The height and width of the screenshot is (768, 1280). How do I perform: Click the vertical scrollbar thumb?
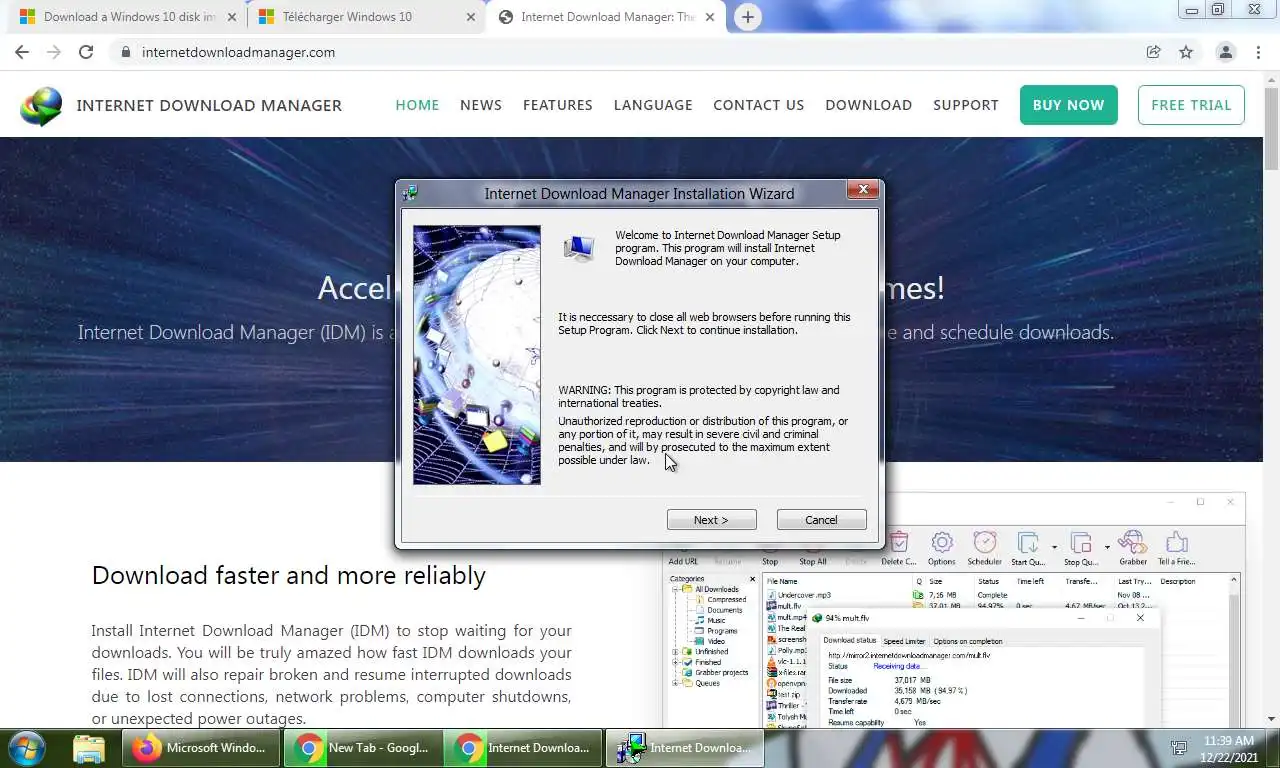click(x=1271, y=128)
